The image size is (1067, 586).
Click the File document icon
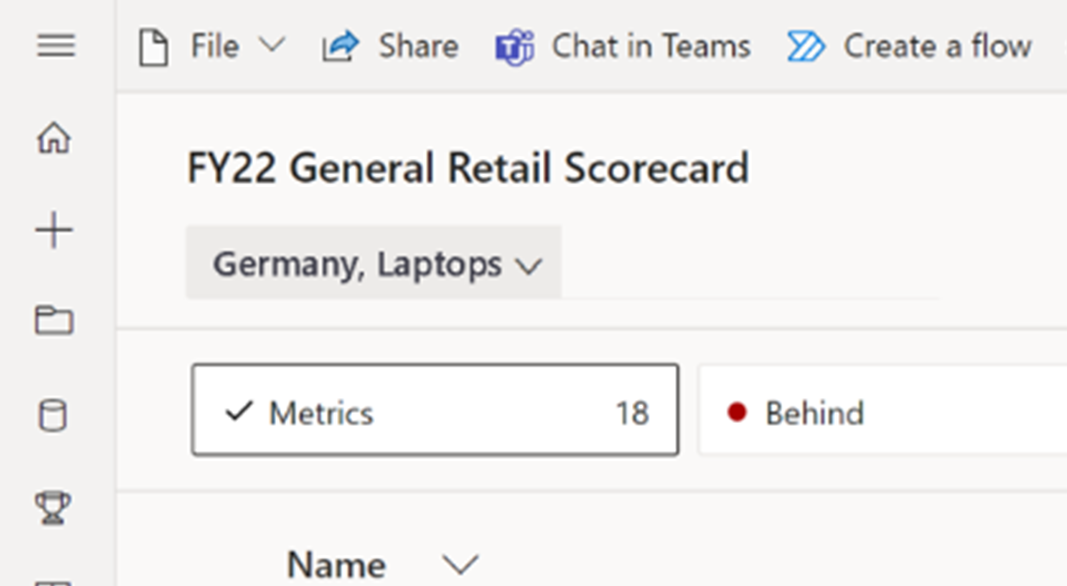154,47
